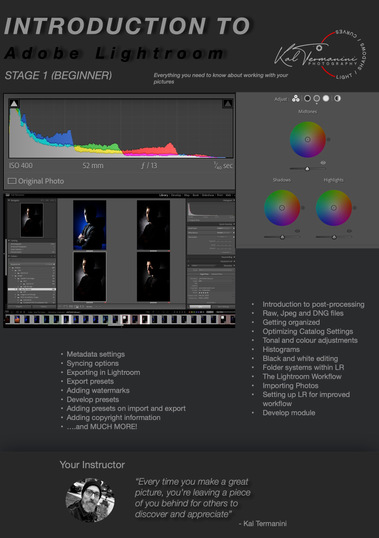Open the Library module tab
This screenshot has width=379, height=538.
(x=163, y=195)
